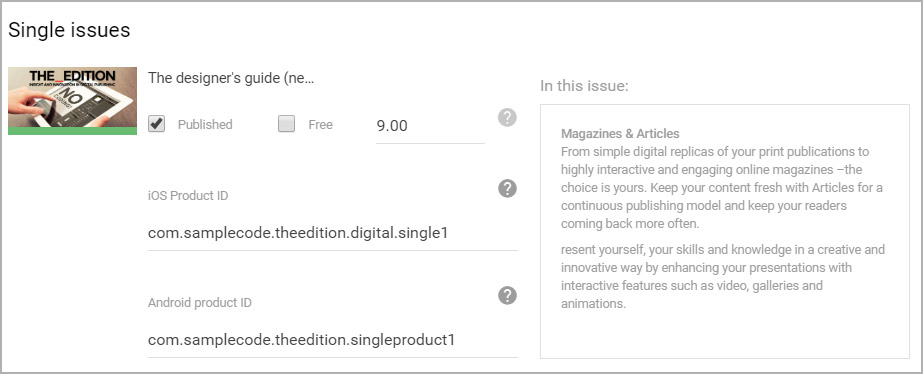Image resolution: width=923 pixels, height=374 pixels.
Task: Focus the Android product ID input field
Action: click(x=333, y=340)
